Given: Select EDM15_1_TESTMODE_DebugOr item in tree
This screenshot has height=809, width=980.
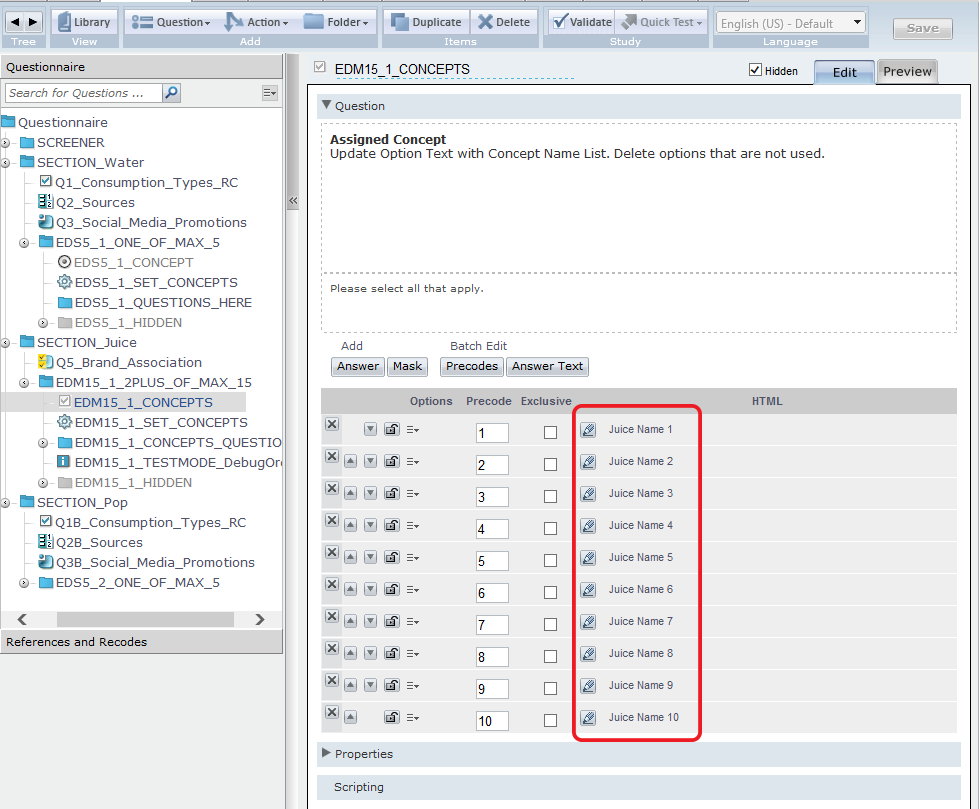Looking at the screenshot, I should (178, 463).
